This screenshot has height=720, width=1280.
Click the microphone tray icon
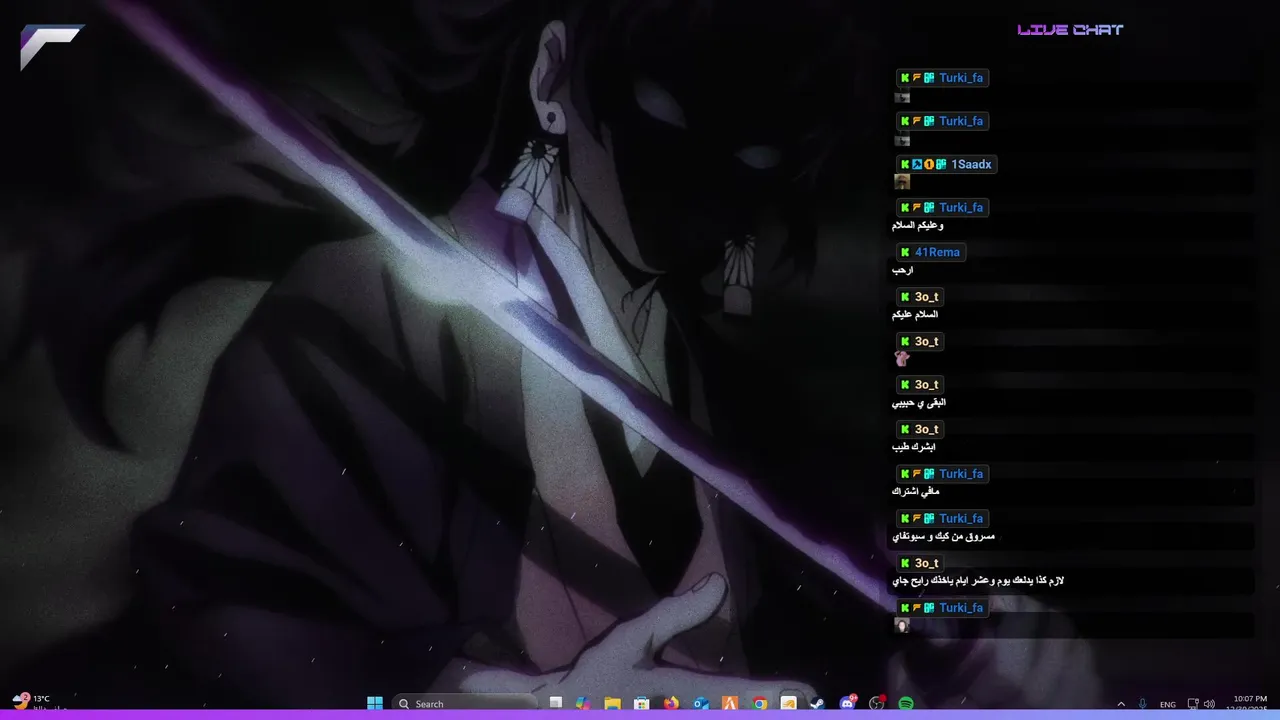pos(1143,704)
